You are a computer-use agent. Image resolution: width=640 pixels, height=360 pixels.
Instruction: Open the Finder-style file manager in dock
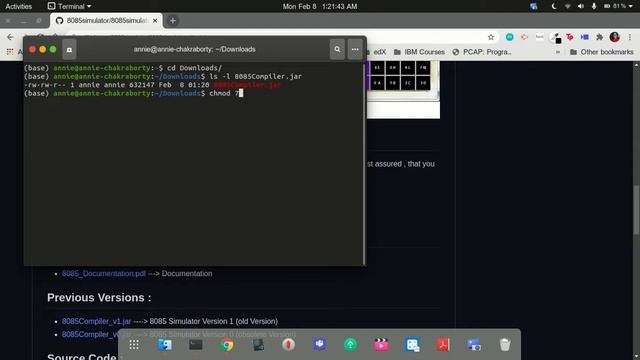pos(165,344)
